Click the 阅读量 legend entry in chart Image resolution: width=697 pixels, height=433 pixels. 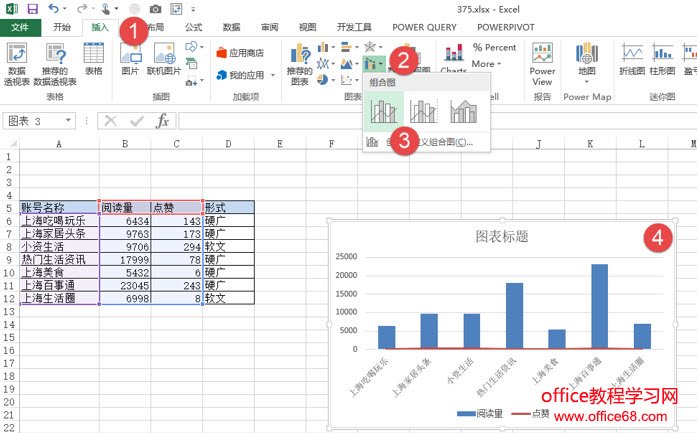480,414
